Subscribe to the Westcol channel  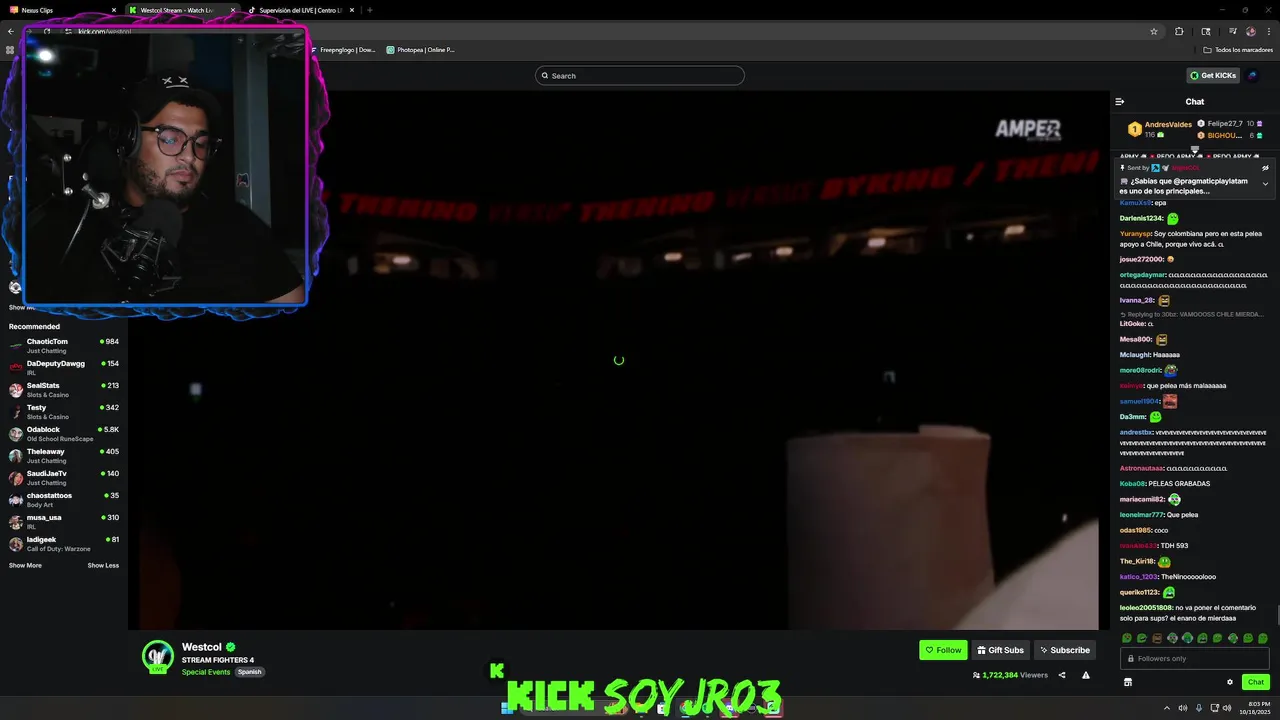click(x=1064, y=650)
